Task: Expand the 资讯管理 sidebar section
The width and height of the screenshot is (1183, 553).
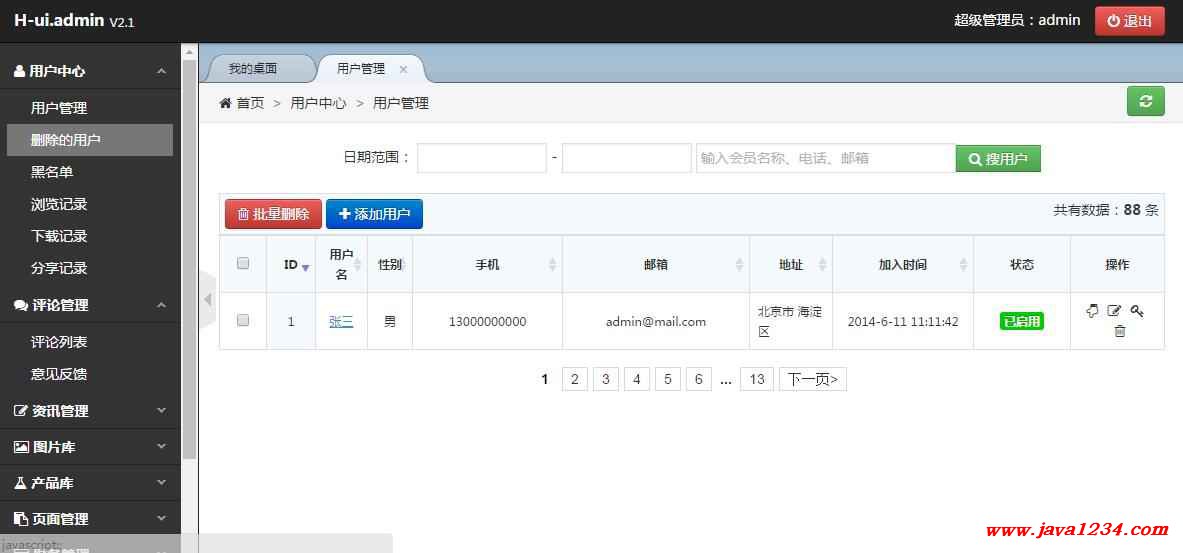Action: pos(90,411)
